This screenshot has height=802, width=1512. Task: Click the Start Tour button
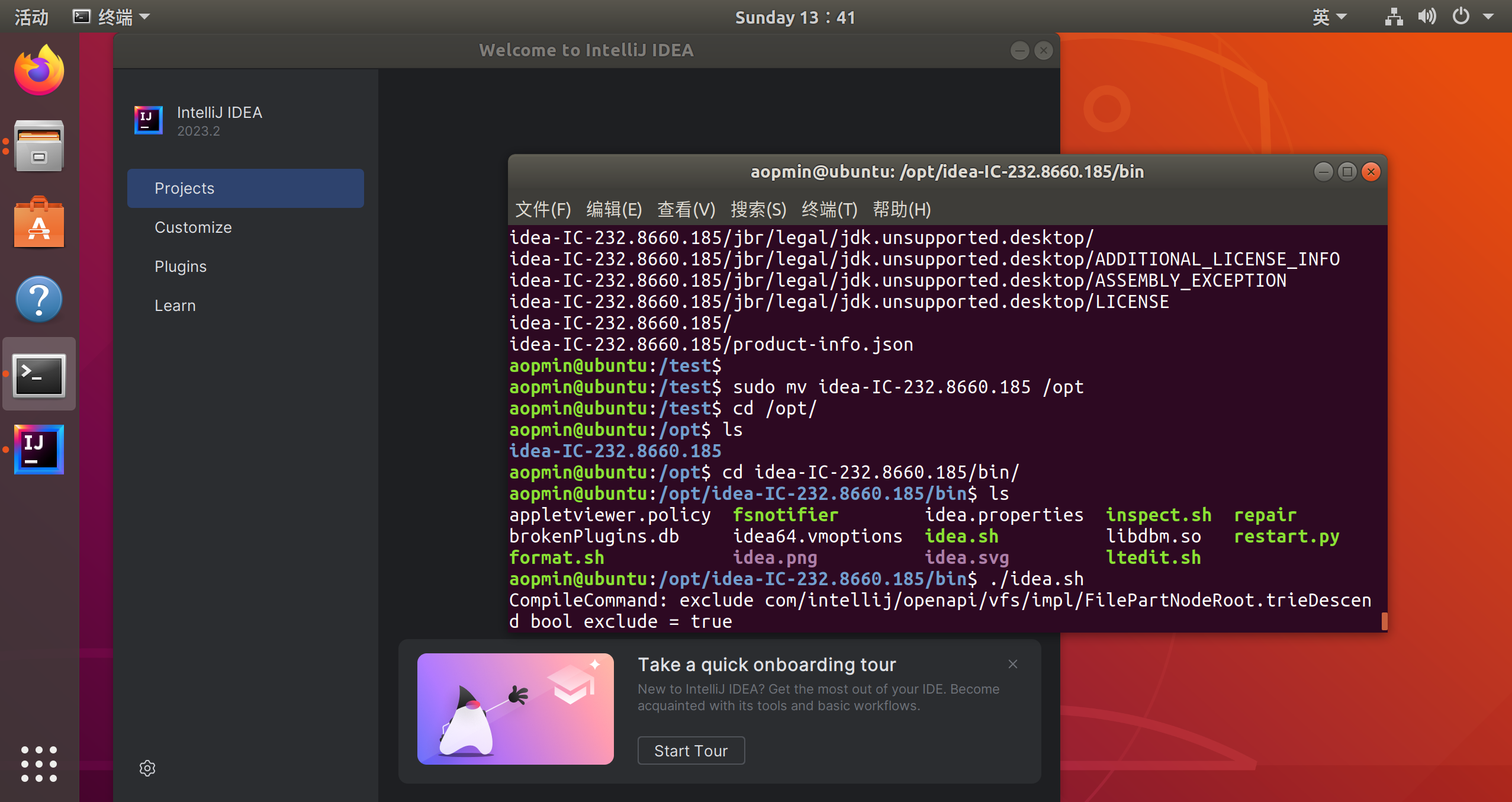691,750
